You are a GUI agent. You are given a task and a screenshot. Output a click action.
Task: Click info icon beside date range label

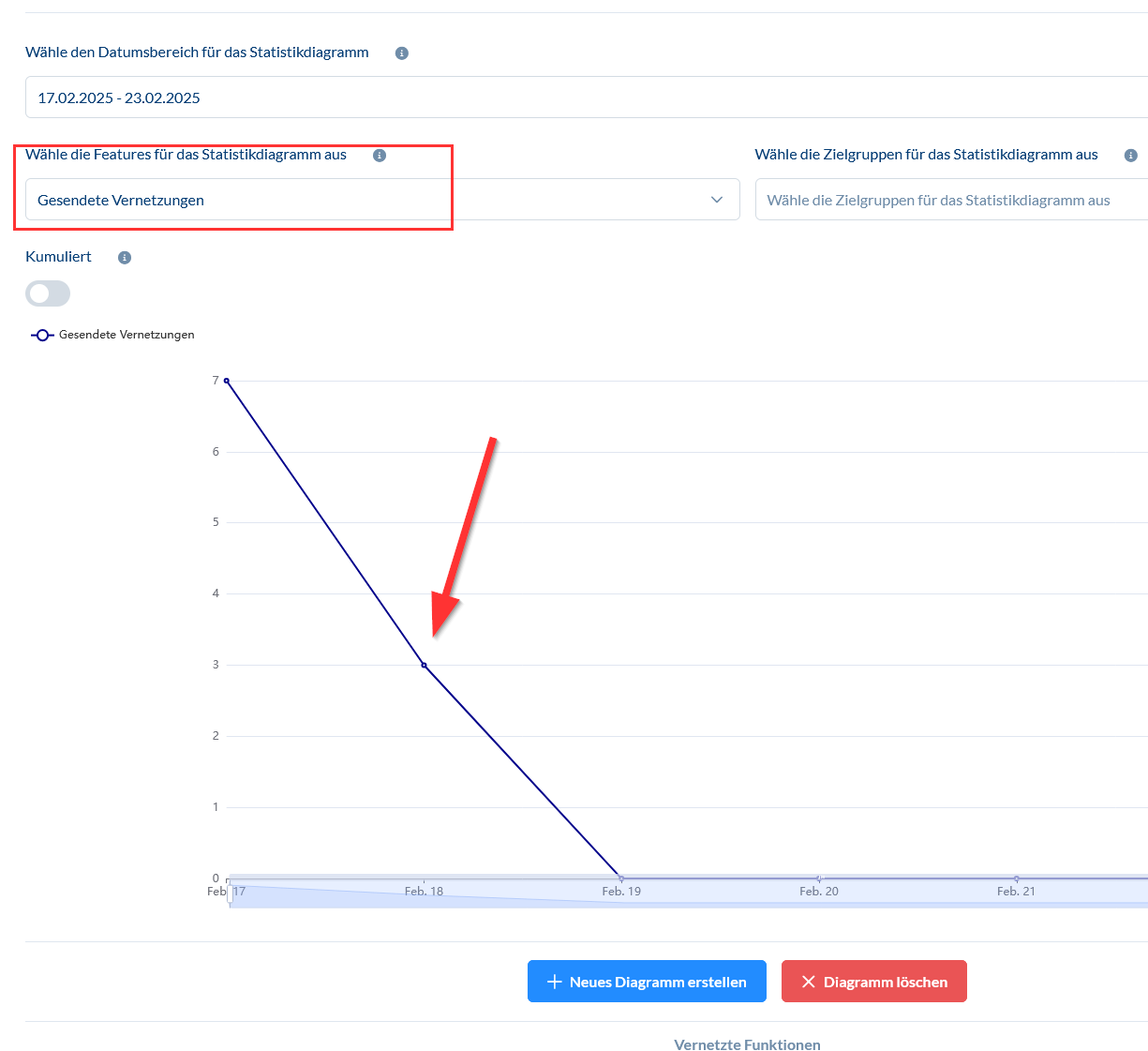[402, 53]
